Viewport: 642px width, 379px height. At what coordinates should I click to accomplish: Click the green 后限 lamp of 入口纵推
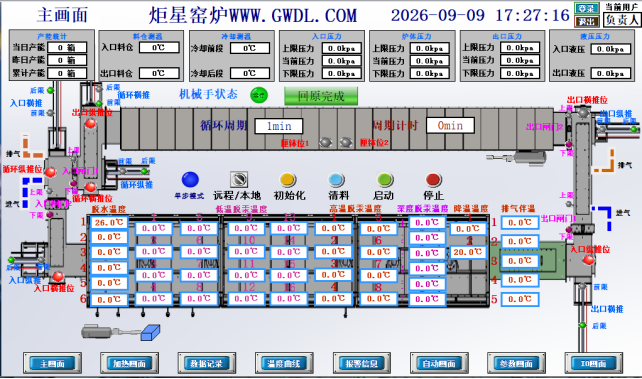(11, 260)
